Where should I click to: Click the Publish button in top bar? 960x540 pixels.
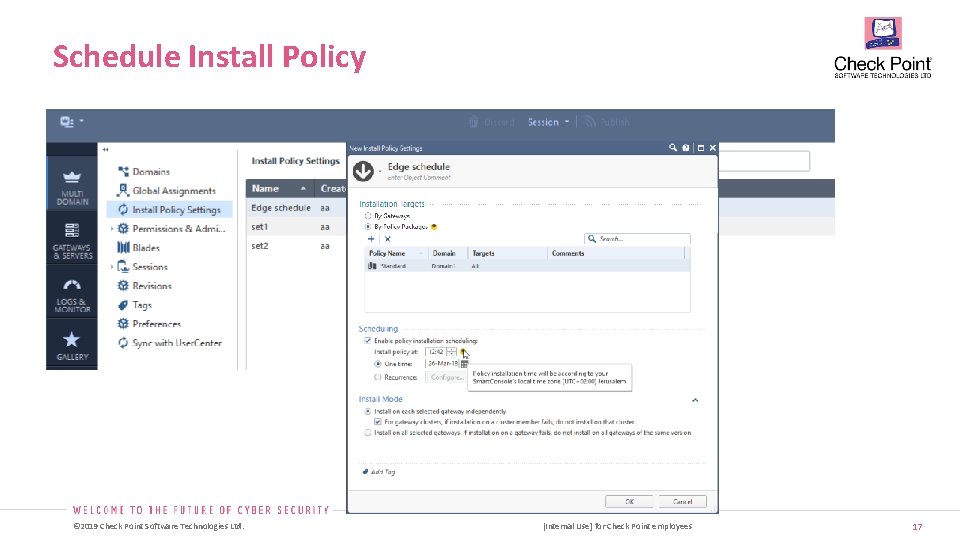click(x=607, y=122)
